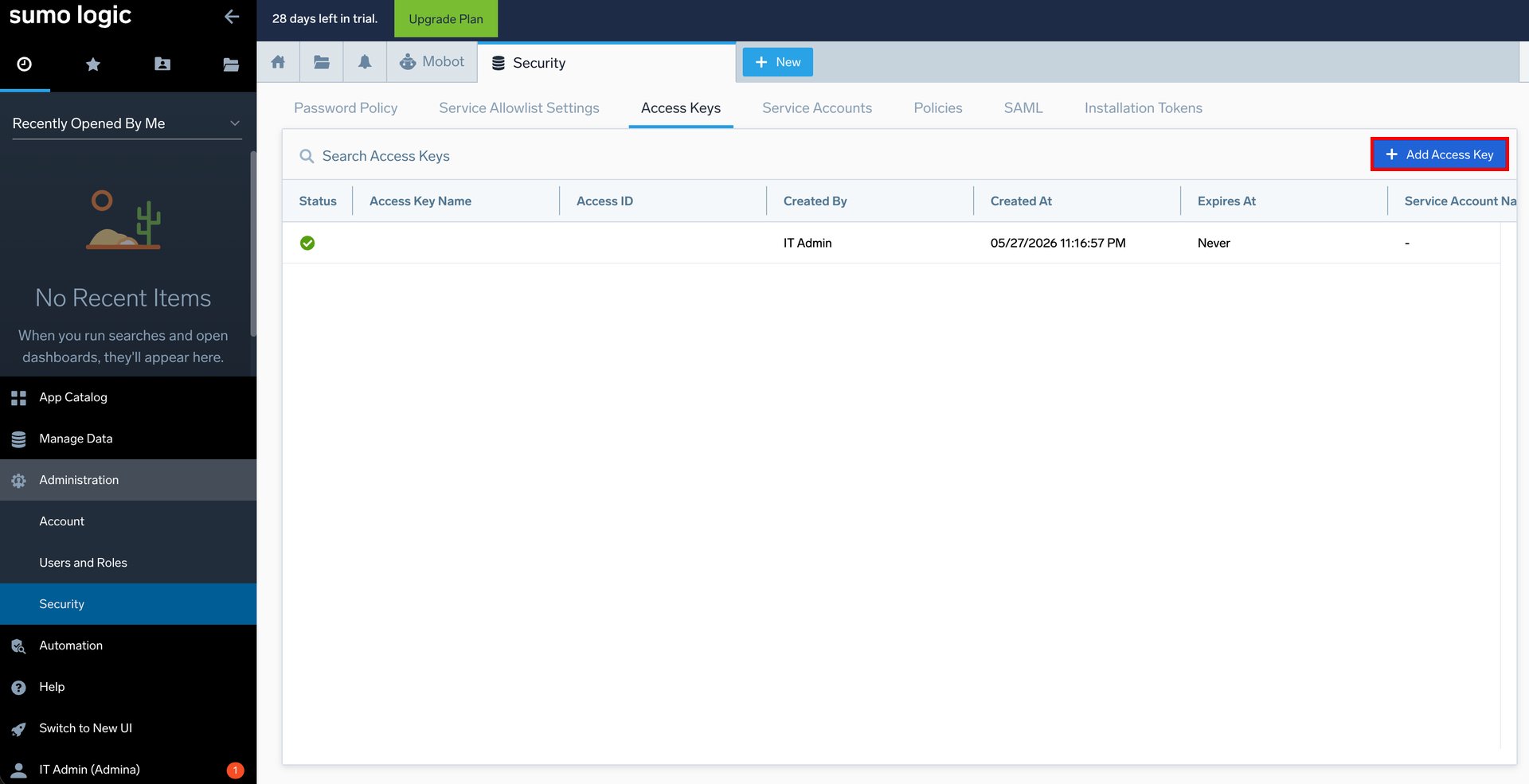Switch to the SAML tab

coord(1023,108)
